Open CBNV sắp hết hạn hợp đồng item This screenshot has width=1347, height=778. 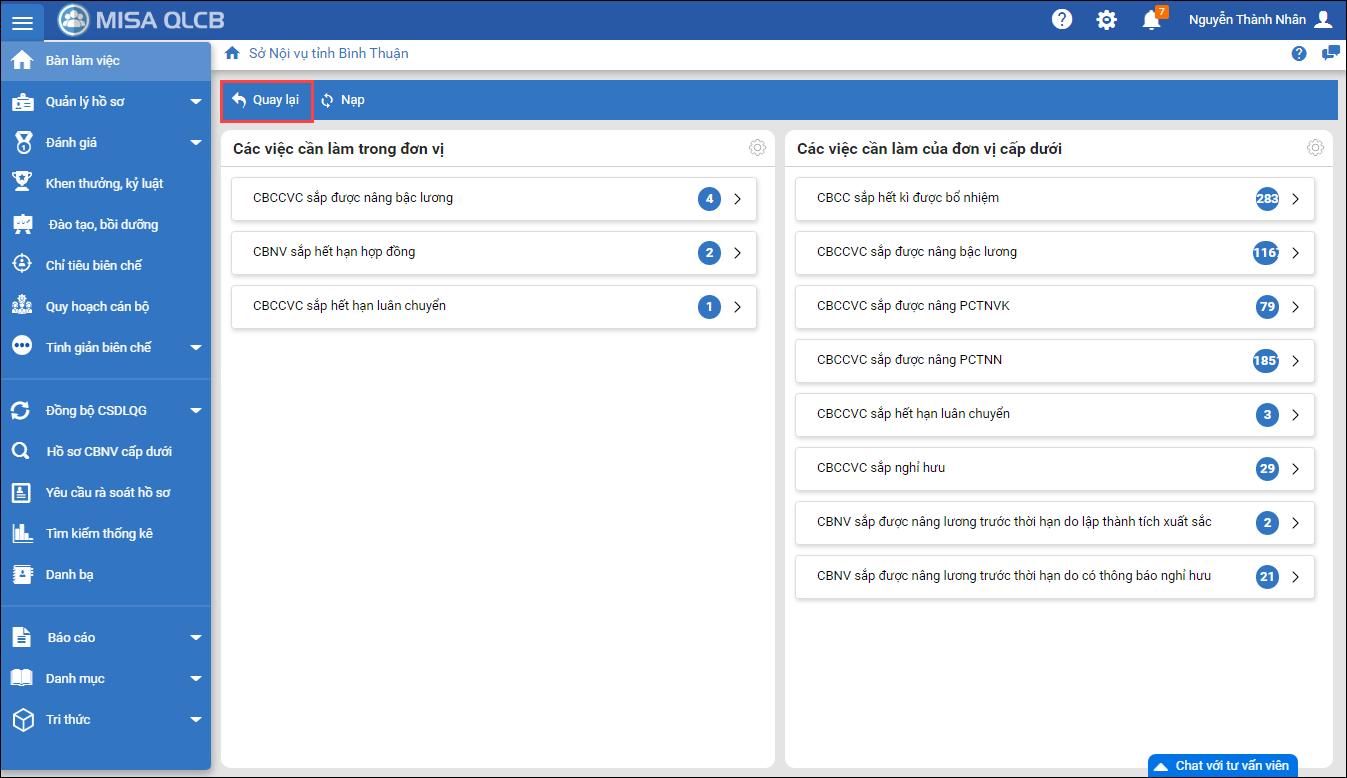[x=493, y=253]
